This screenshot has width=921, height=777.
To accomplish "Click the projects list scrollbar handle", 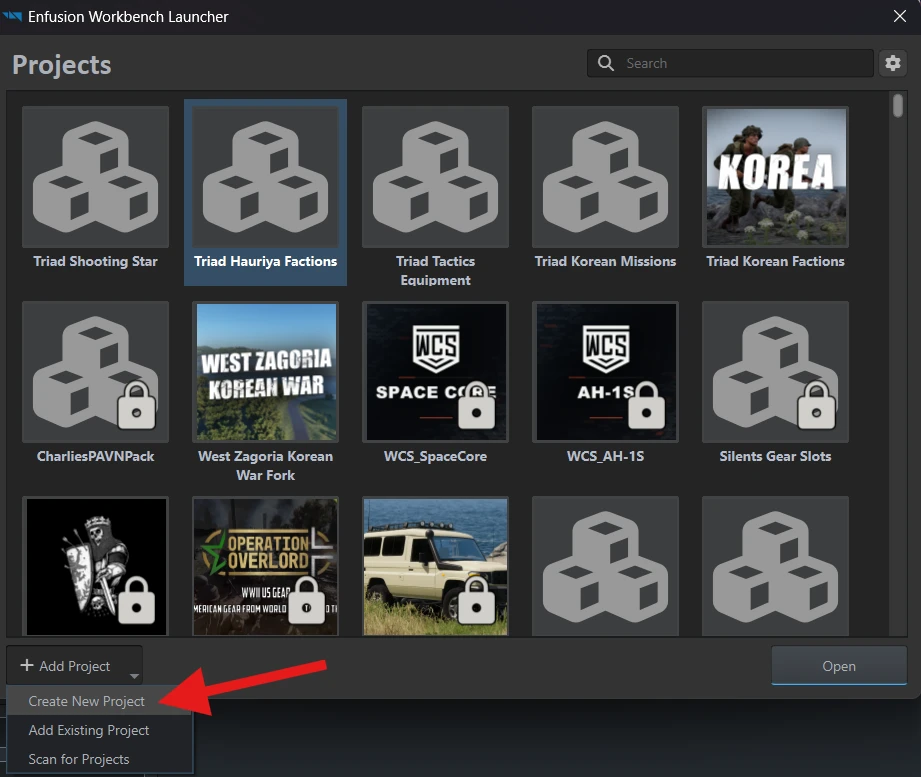I will 898,106.
